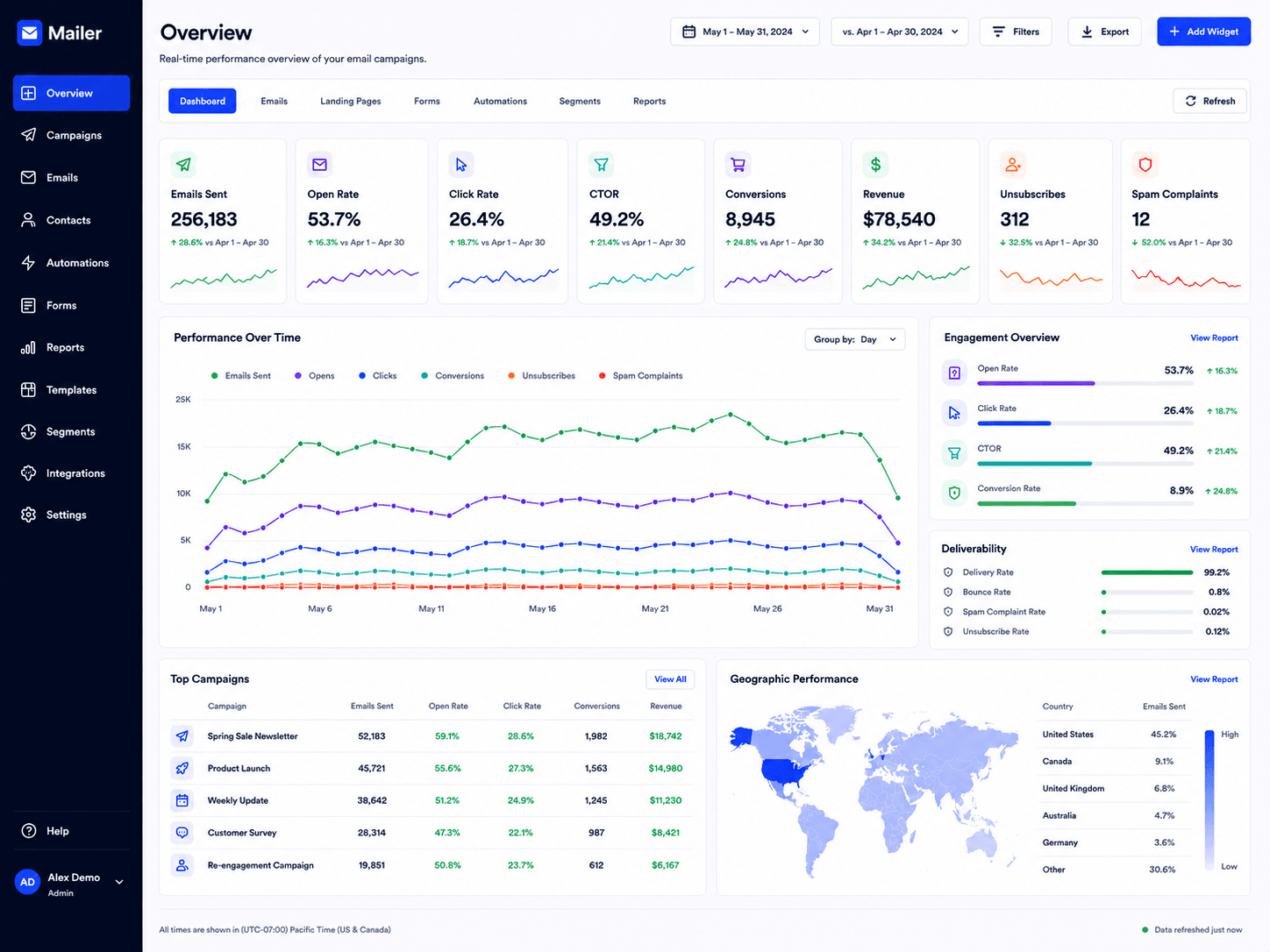Go to the Segments tab
The image size is (1270, 952).
[x=580, y=101]
